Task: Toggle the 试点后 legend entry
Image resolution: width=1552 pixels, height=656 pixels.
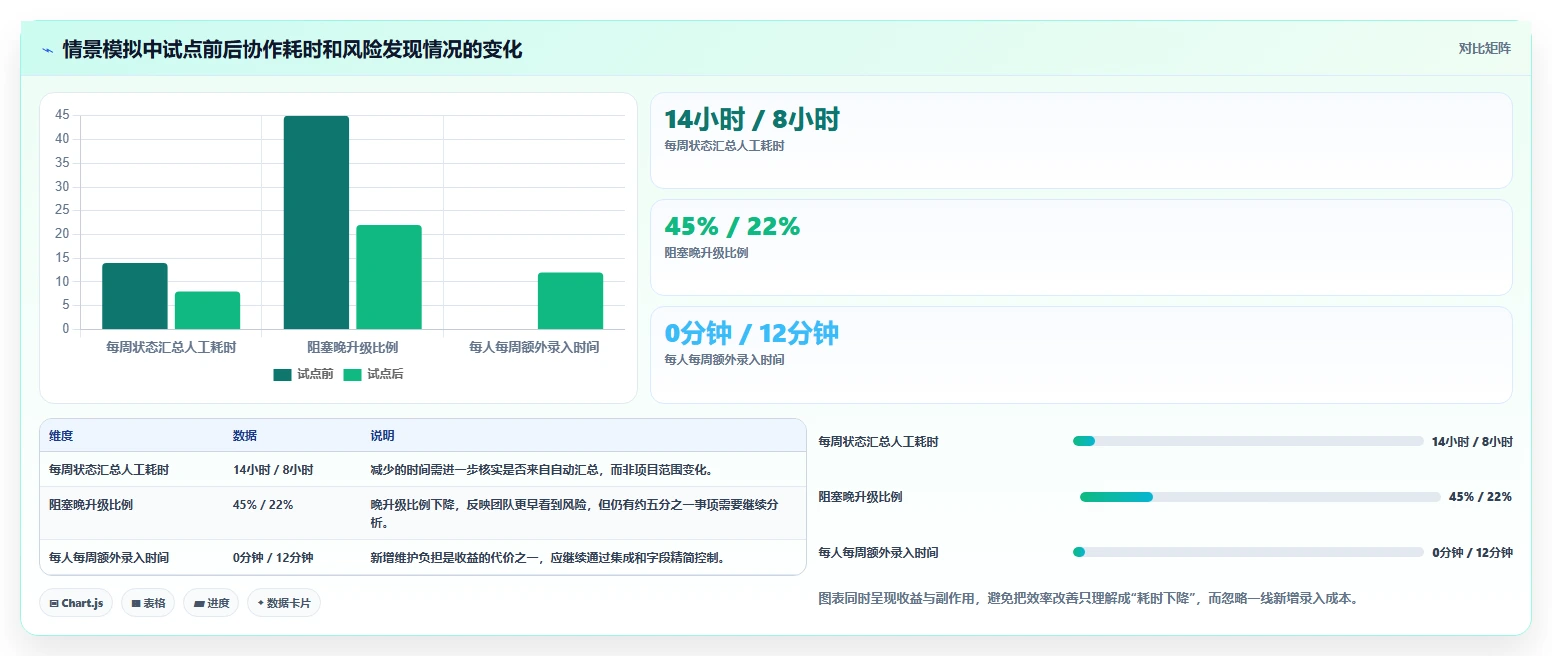Action: pos(373,374)
